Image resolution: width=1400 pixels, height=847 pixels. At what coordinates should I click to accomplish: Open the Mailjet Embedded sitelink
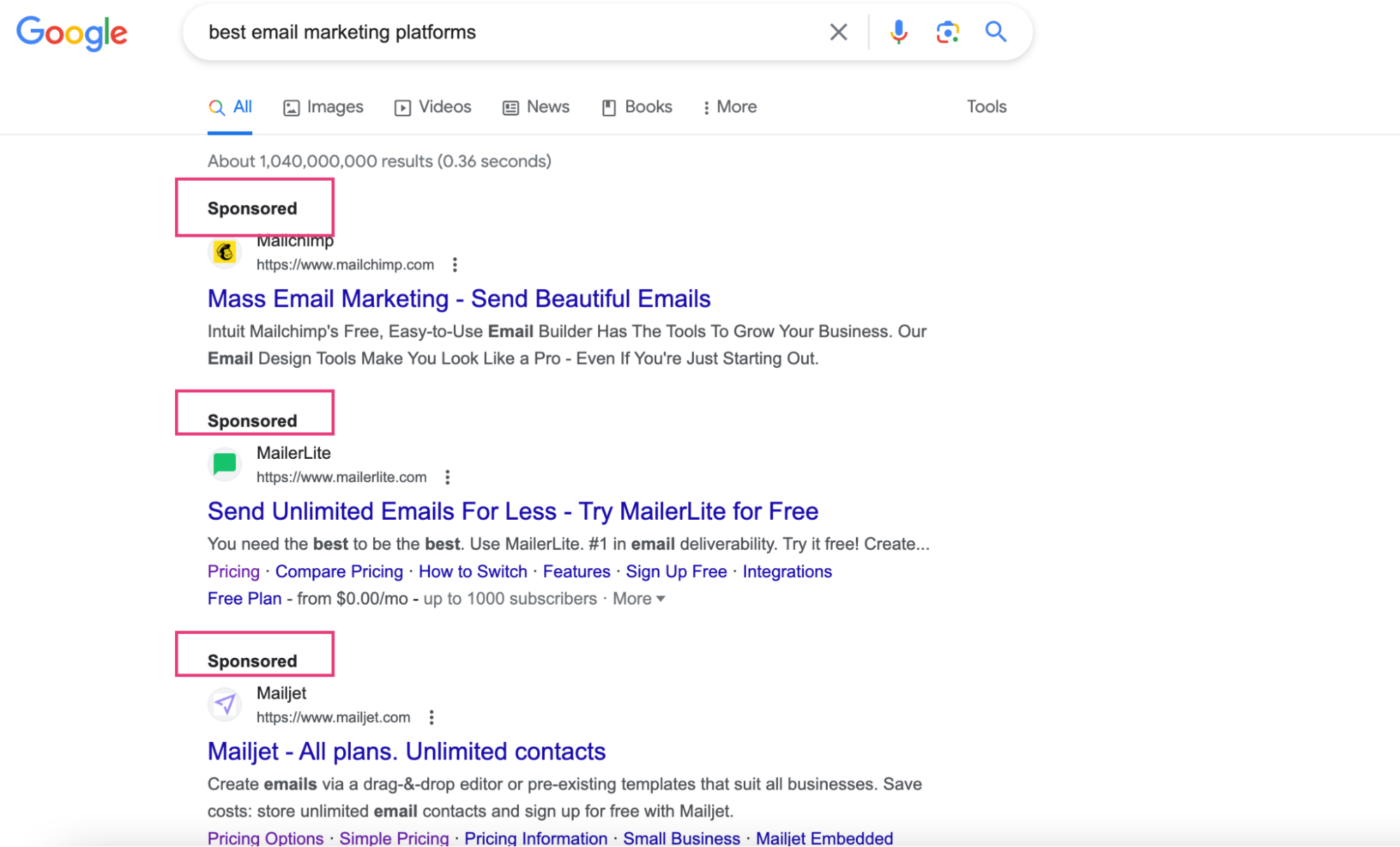824,838
